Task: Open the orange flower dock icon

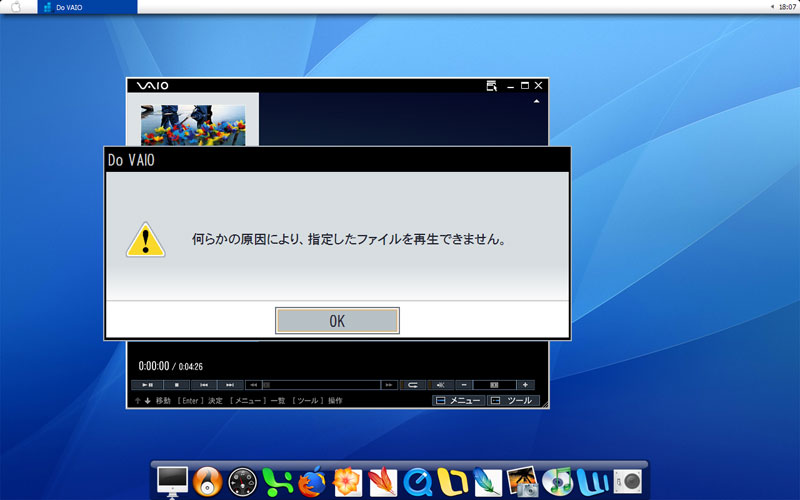Action: point(347,482)
